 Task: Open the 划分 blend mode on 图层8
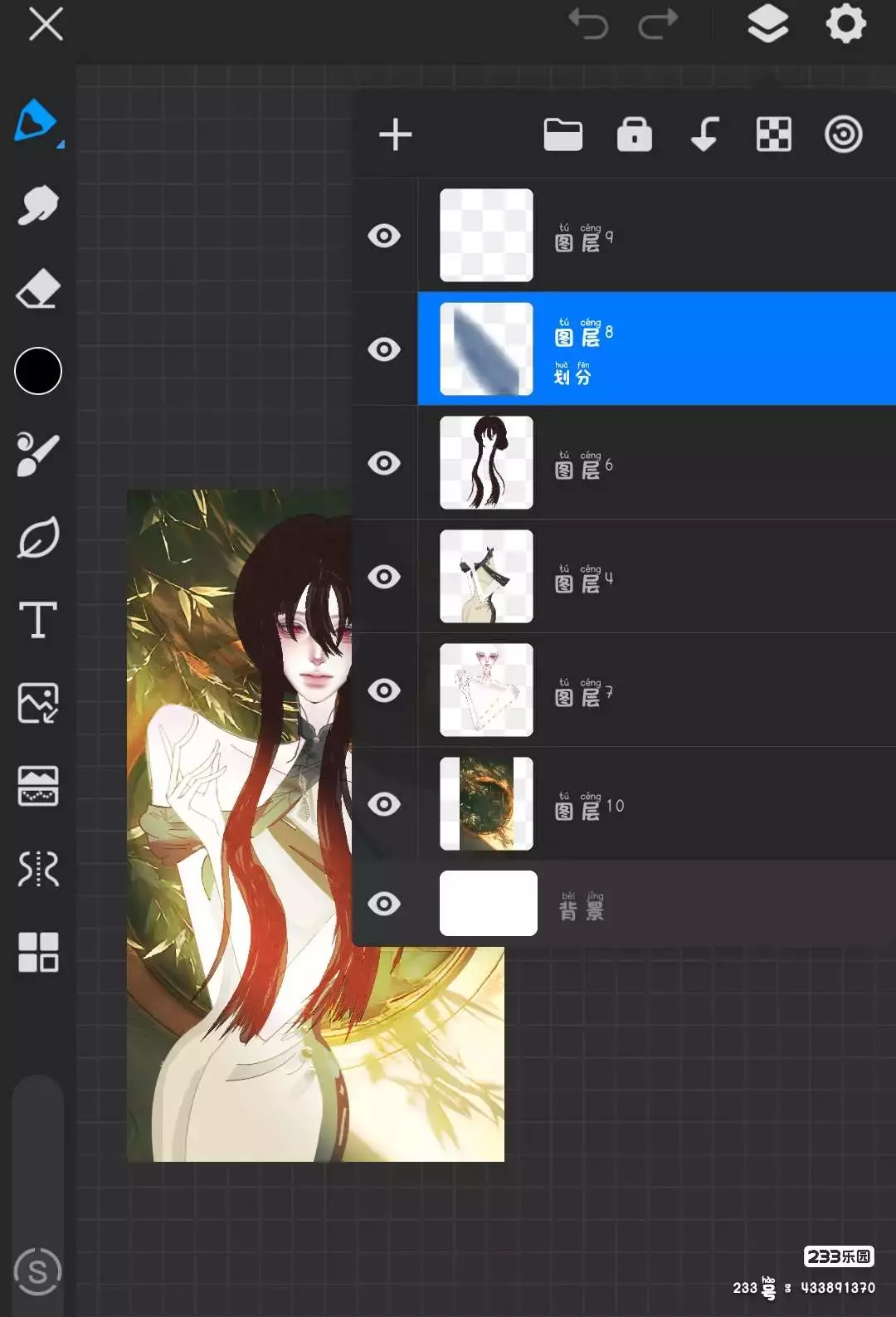click(x=572, y=373)
